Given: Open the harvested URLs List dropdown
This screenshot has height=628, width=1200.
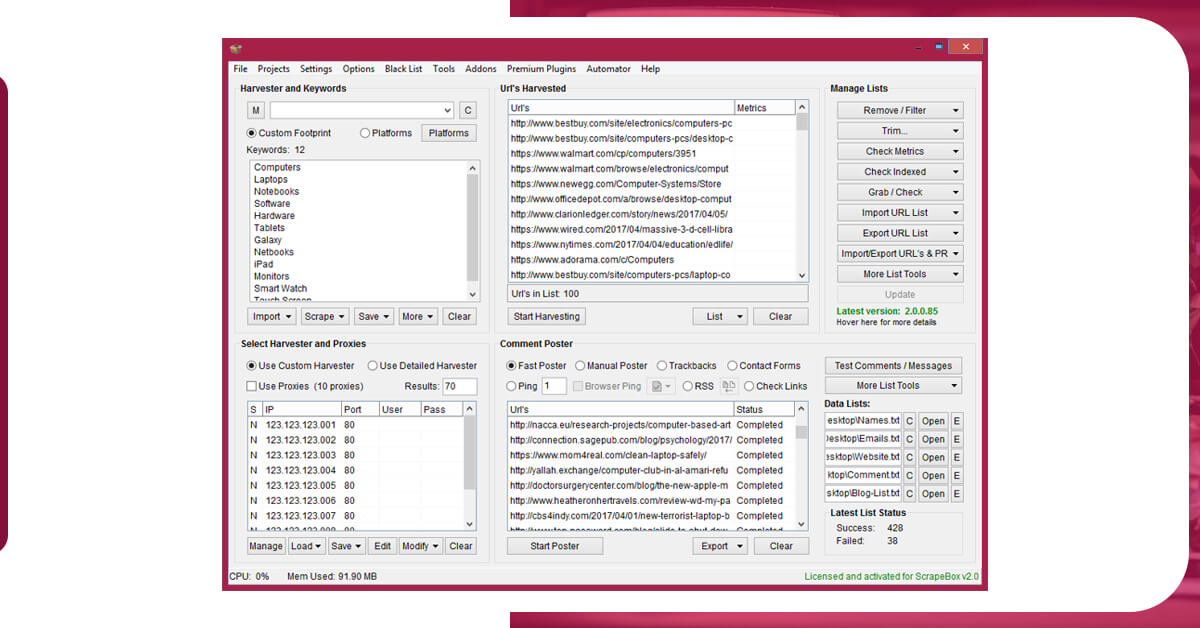Looking at the screenshot, I should pos(720,316).
